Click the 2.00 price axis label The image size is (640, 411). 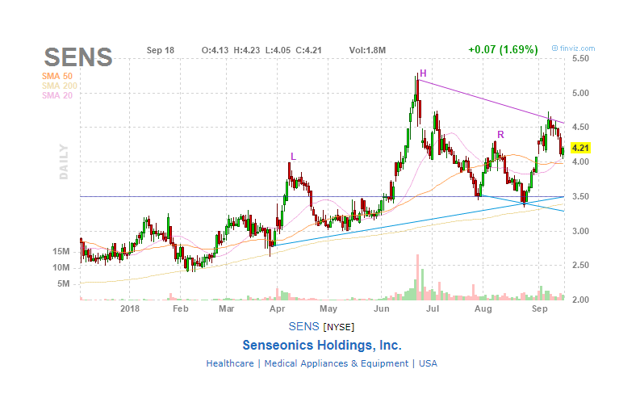pyautogui.click(x=580, y=300)
